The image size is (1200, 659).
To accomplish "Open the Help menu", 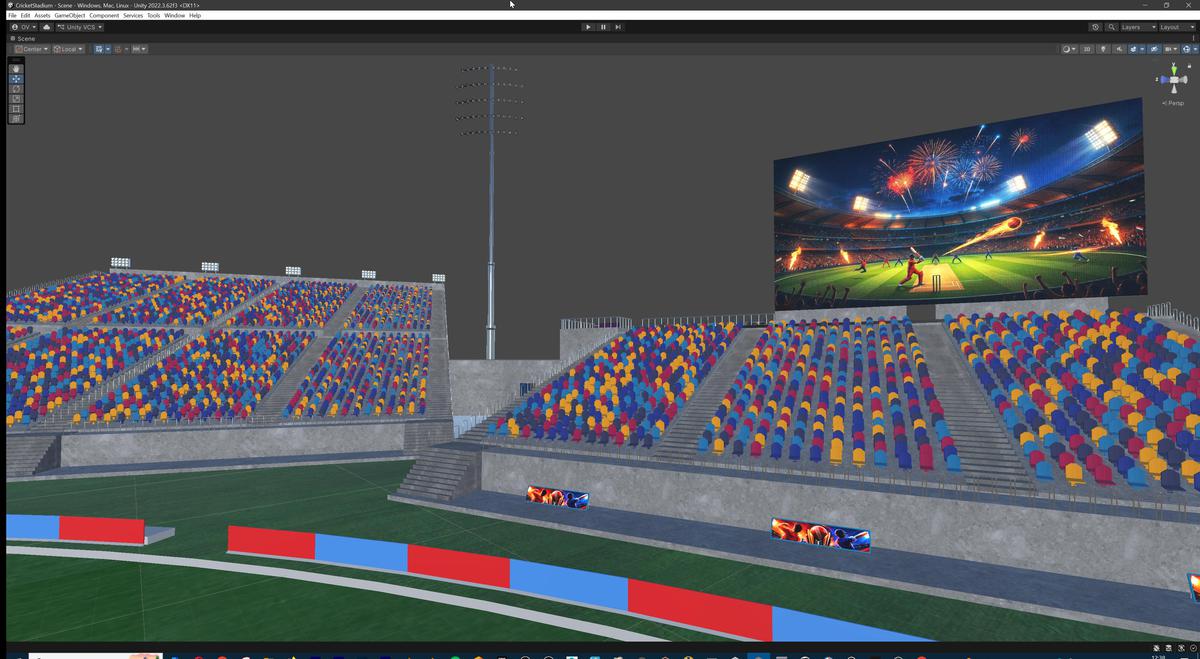I will [195, 15].
